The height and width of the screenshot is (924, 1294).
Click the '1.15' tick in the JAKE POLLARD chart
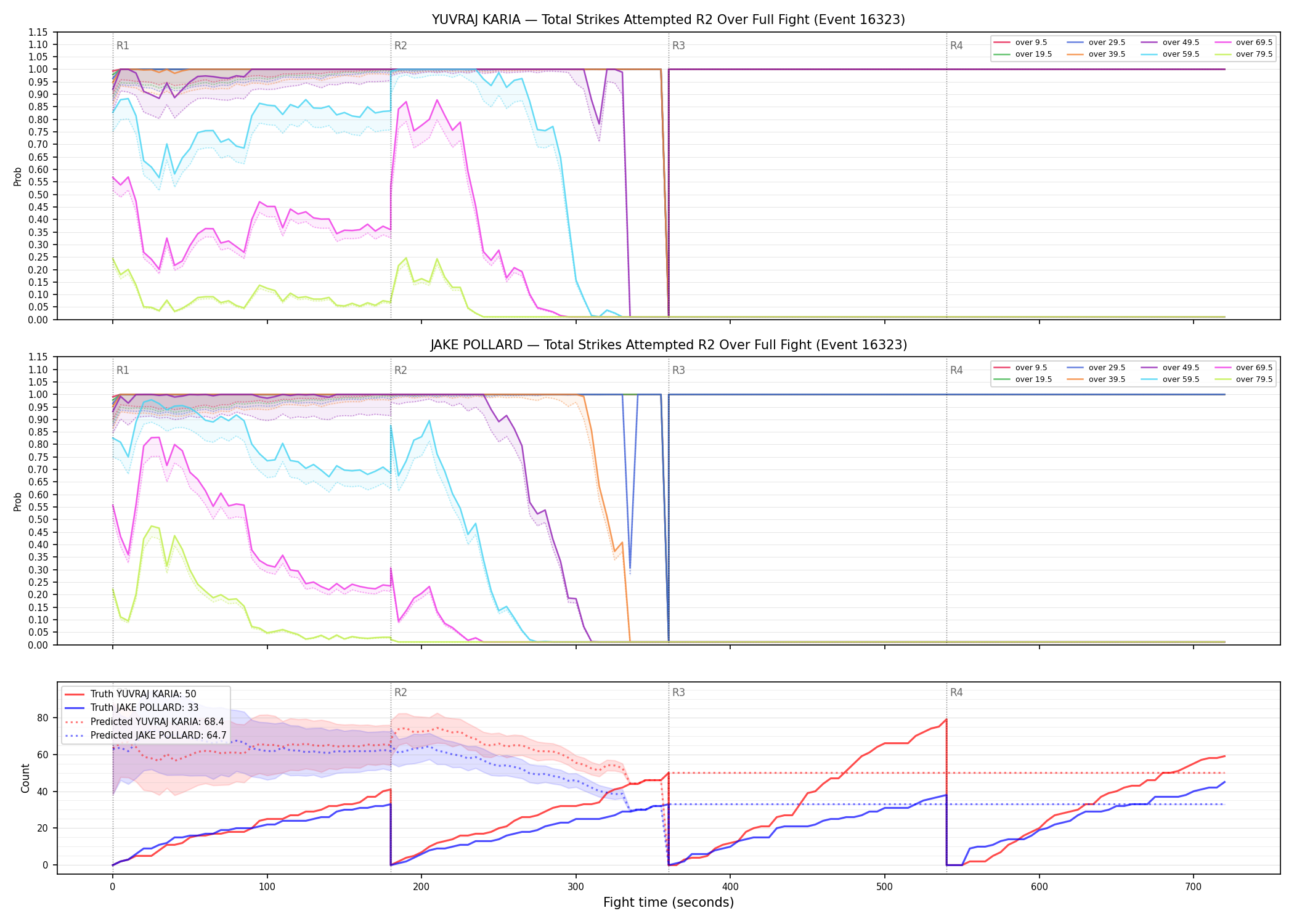(x=38, y=357)
